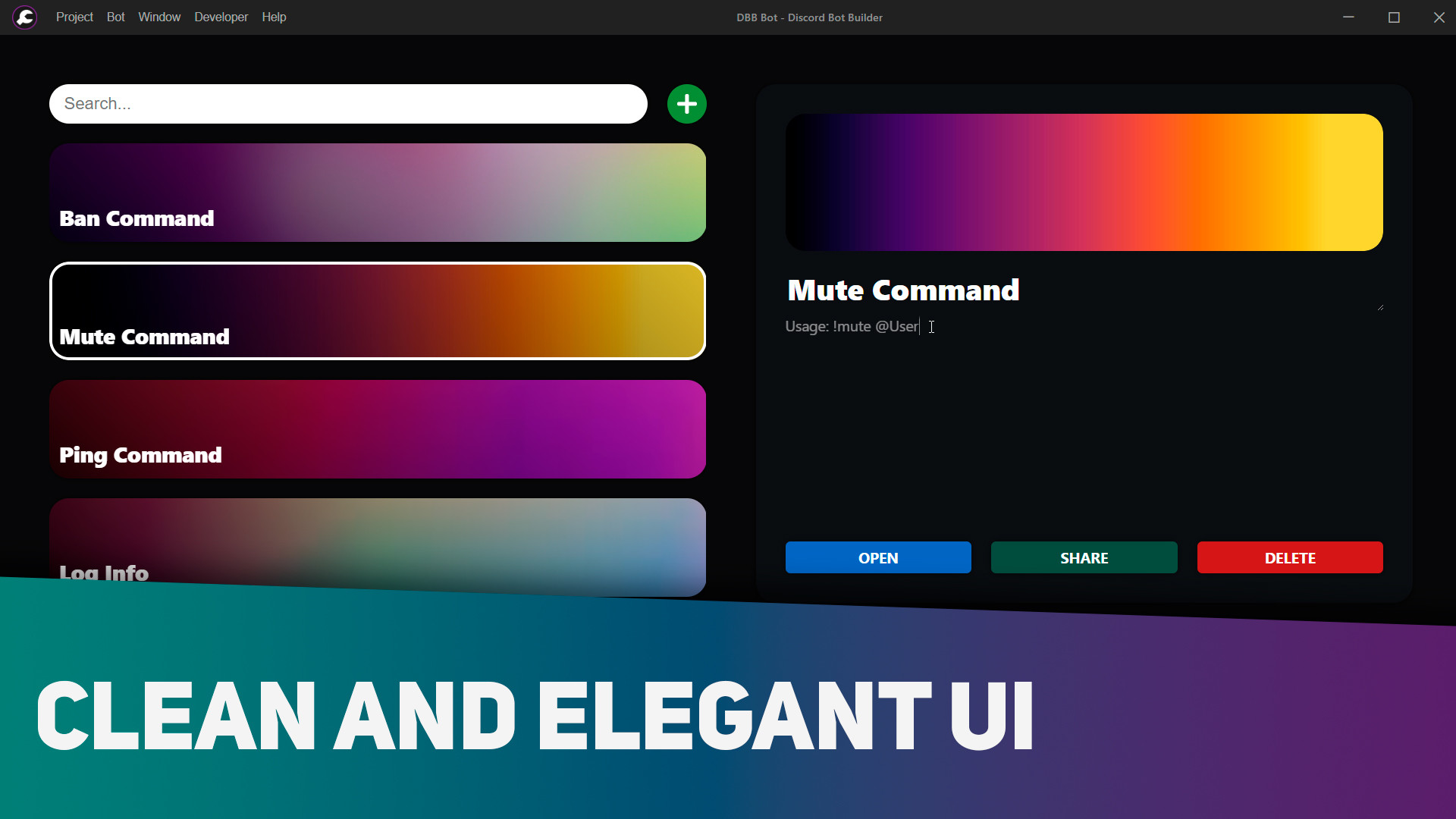Click the OPEN button for Mute Command

point(877,558)
